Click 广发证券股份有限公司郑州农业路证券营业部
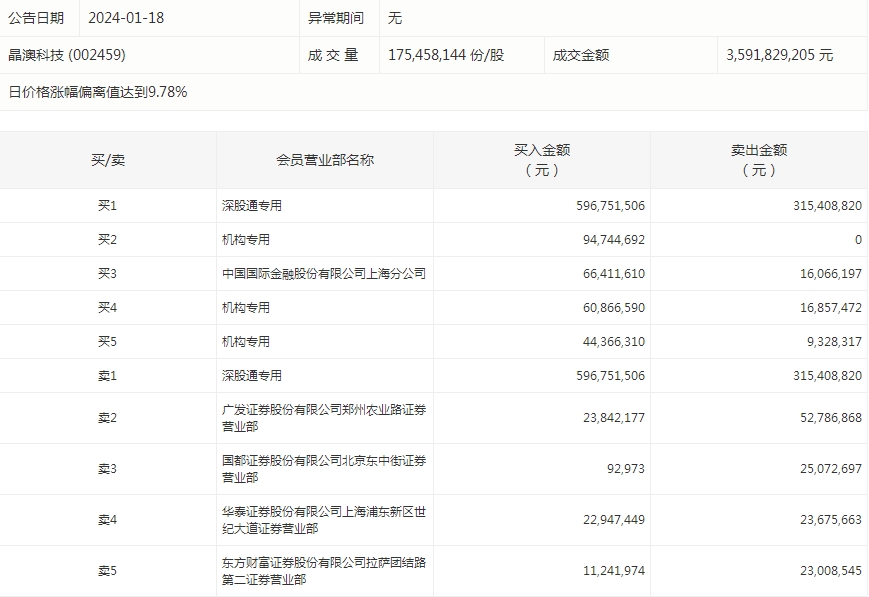This screenshot has width=869, height=597. point(324,418)
